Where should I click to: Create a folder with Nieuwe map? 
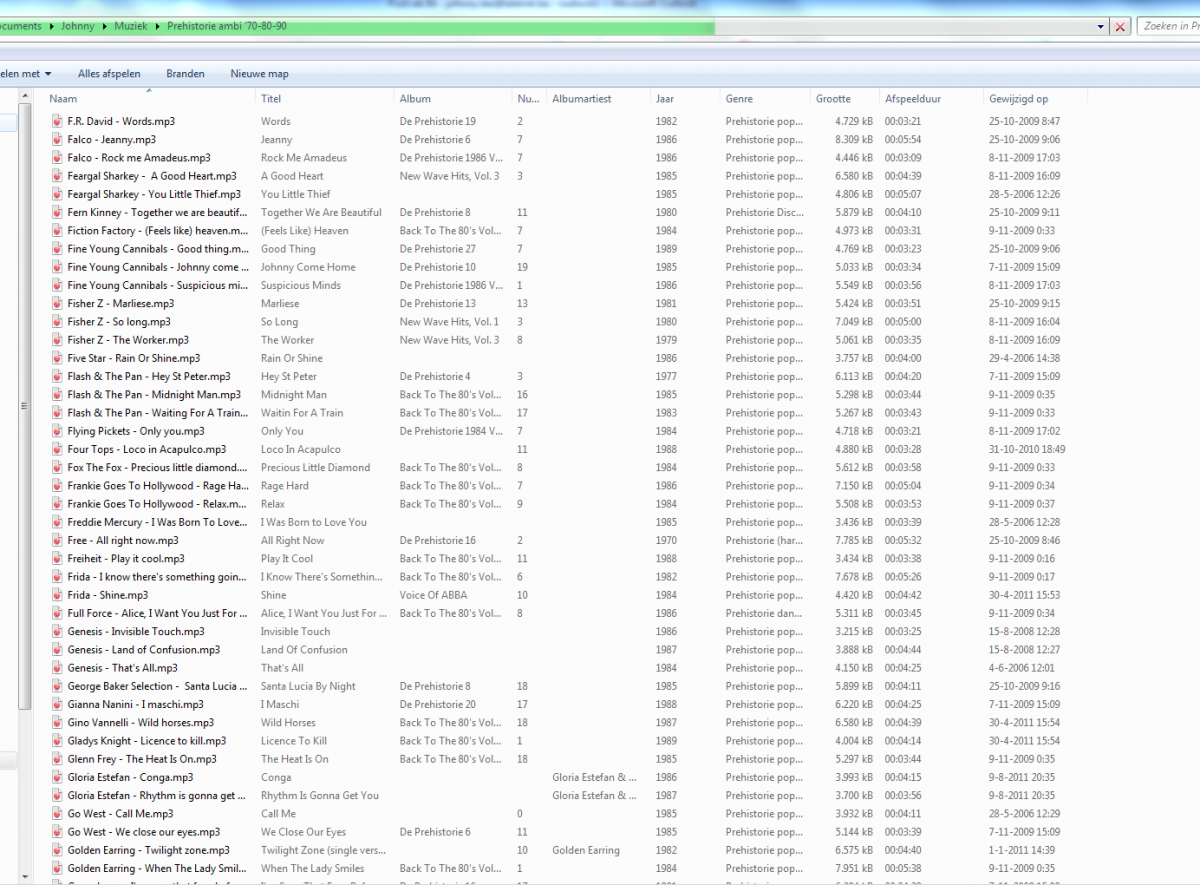[x=259, y=73]
